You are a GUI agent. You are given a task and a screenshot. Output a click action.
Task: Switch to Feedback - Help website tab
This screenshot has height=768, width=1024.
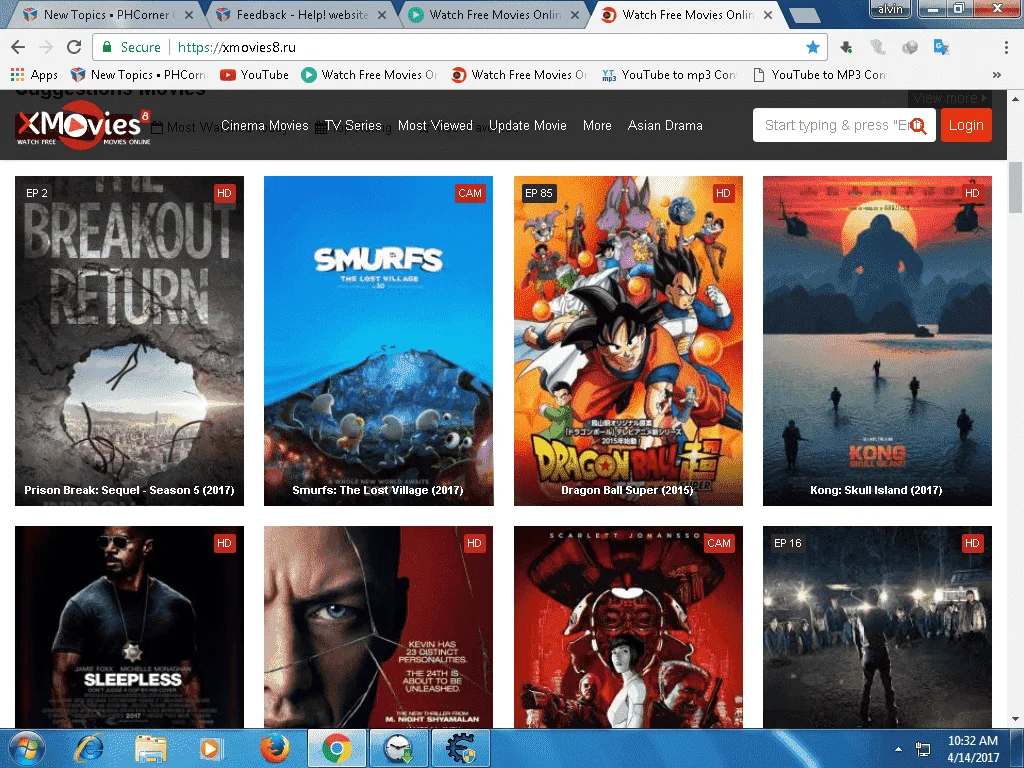[300, 14]
